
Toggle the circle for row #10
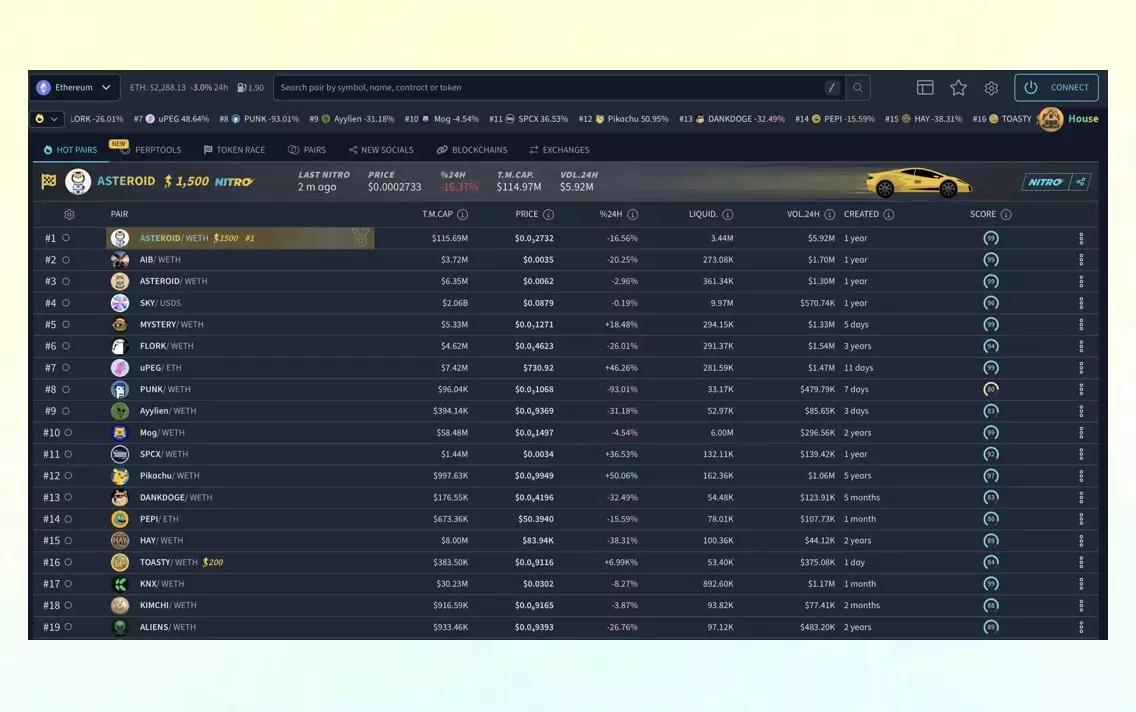[x=68, y=432]
